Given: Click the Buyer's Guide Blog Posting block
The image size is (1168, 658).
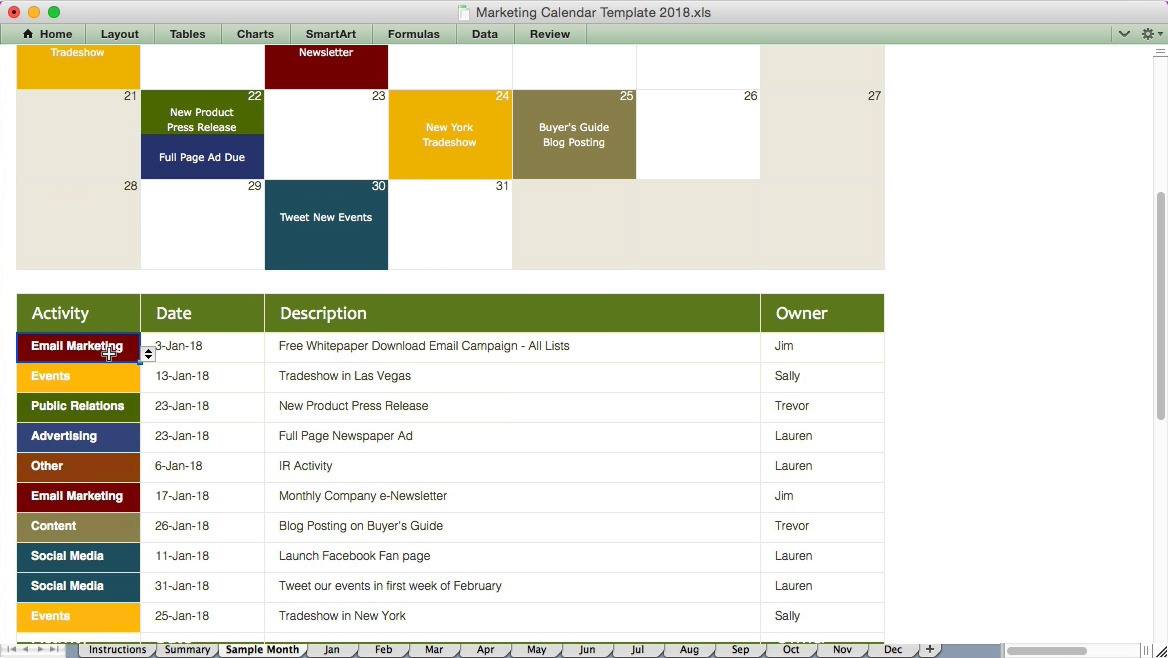Looking at the screenshot, I should coord(574,135).
